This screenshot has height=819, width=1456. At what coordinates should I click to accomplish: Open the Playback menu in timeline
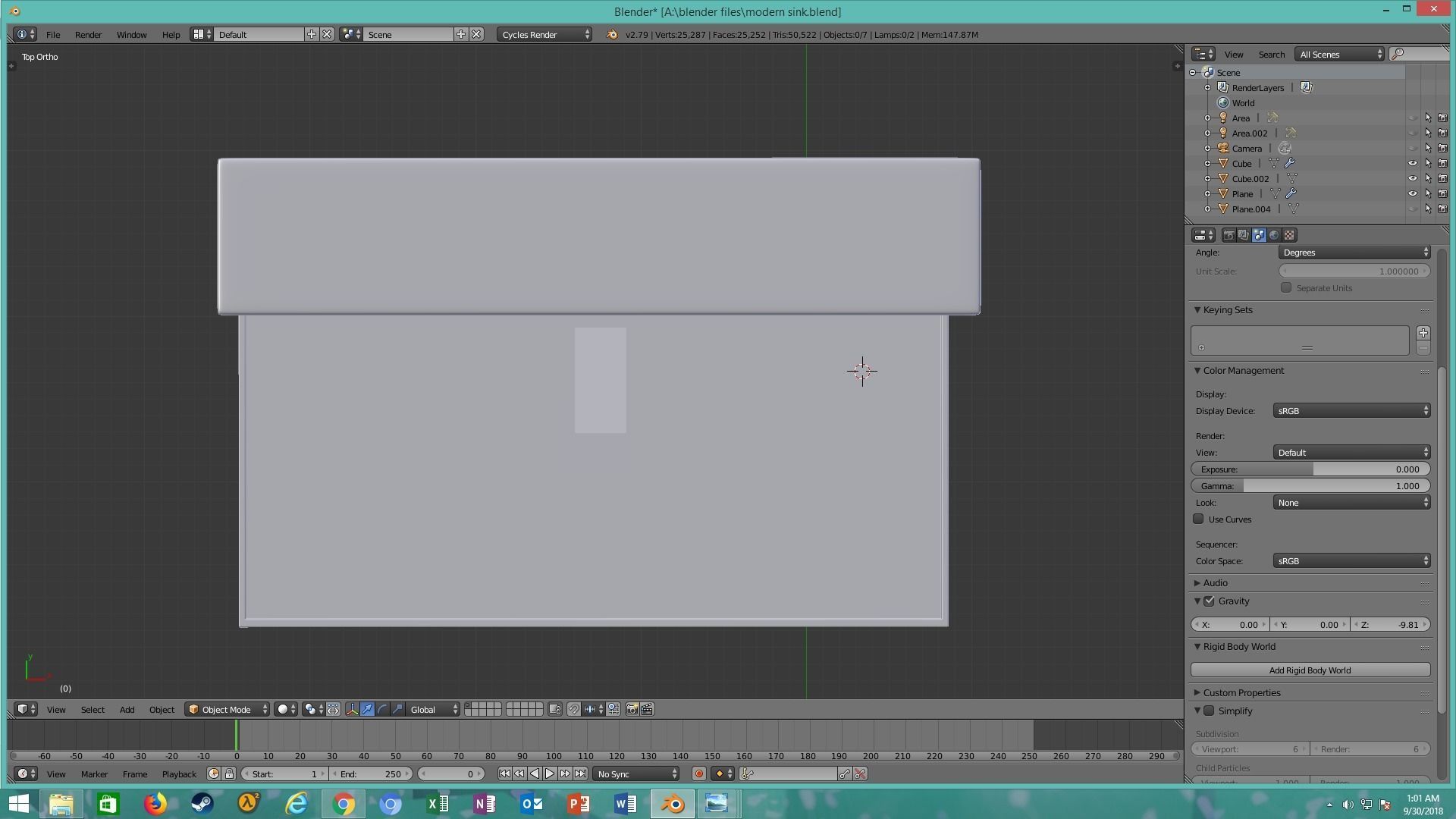(x=179, y=774)
